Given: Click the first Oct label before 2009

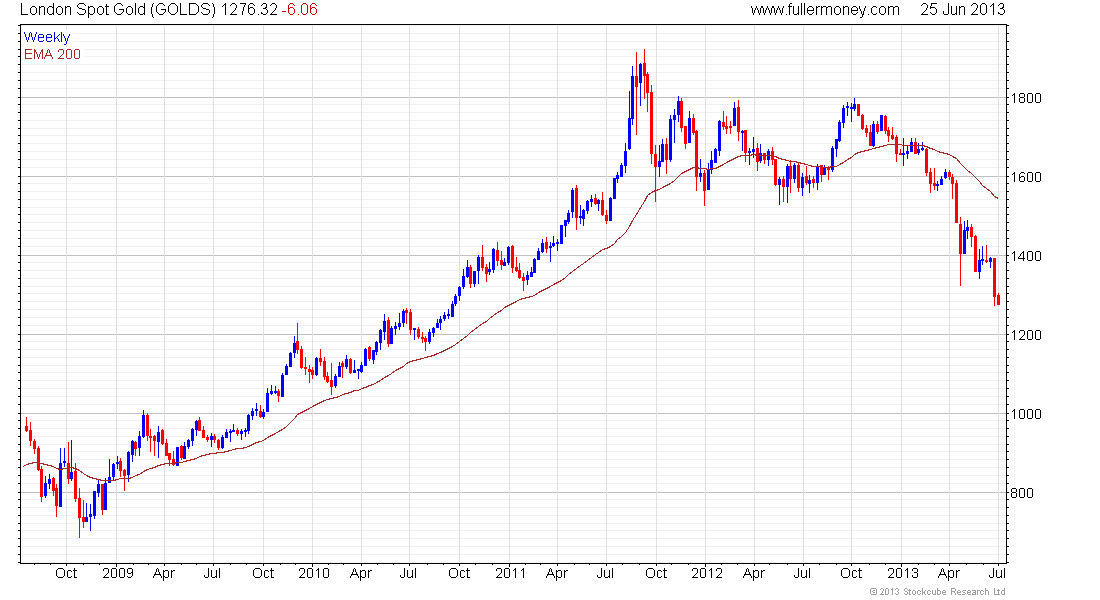Looking at the screenshot, I should 66,573.
